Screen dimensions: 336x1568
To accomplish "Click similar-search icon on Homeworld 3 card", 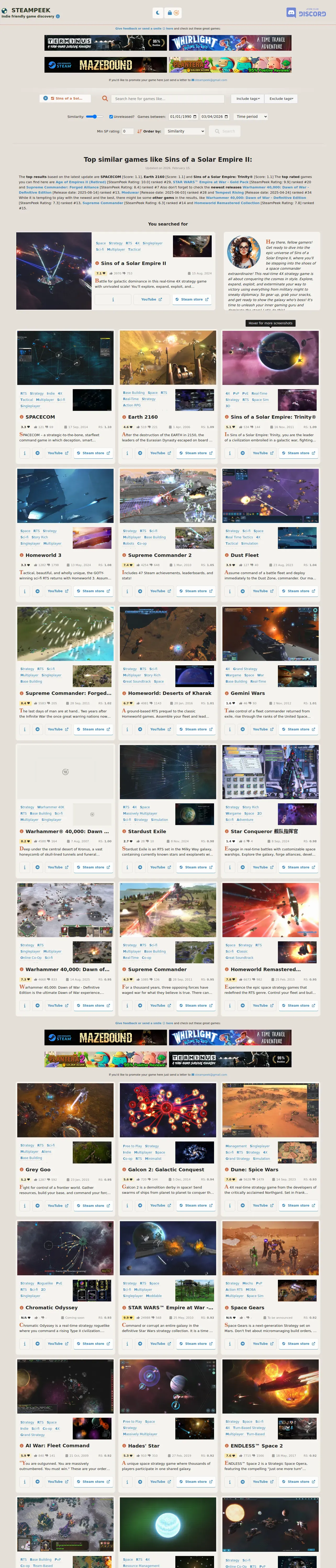I will [x=37, y=591].
